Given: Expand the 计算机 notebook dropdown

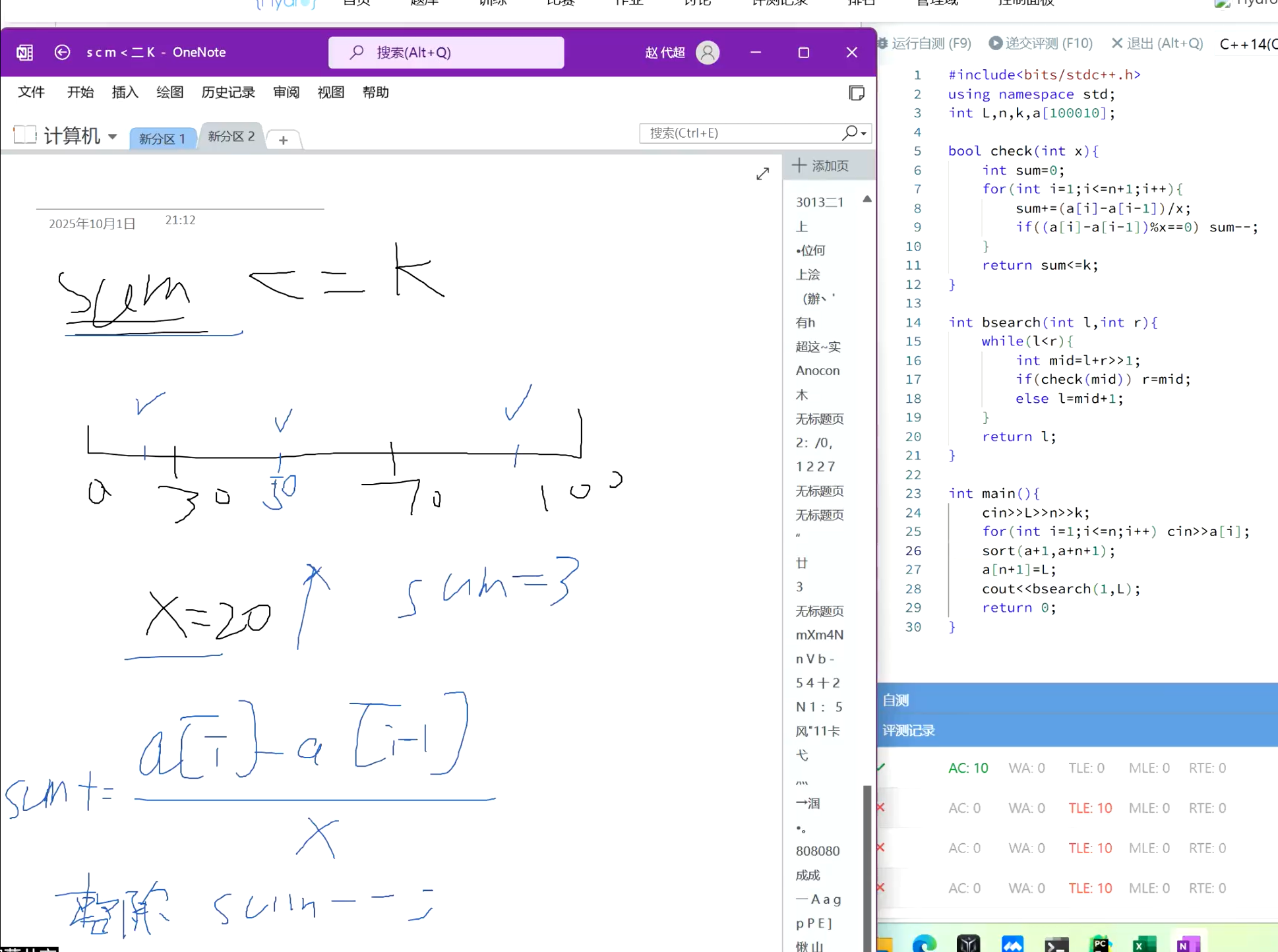Looking at the screenshot, I should click(x=113, y=136).
